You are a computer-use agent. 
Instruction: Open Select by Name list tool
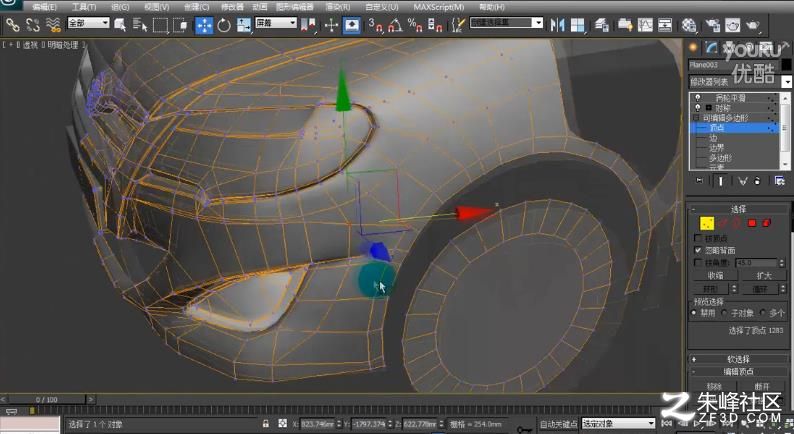click(x=140, y=25)
